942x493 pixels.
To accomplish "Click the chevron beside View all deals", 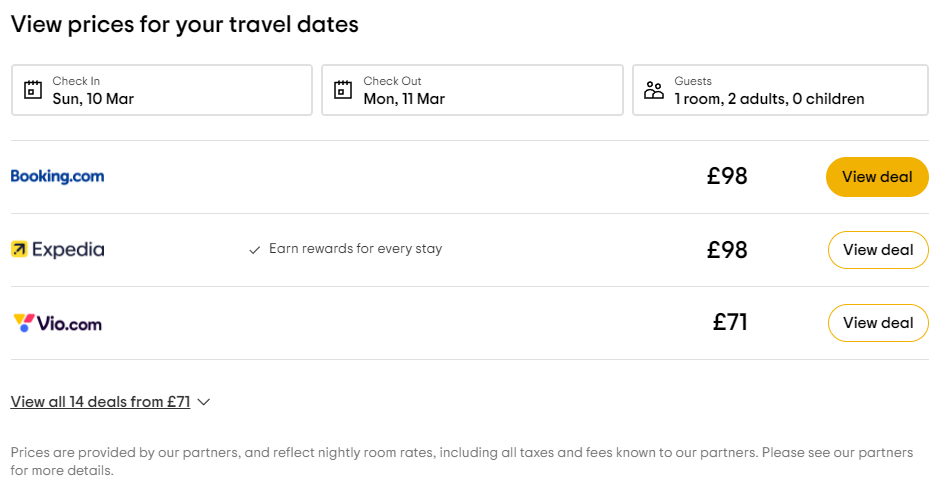I will [x=204, y=402].
